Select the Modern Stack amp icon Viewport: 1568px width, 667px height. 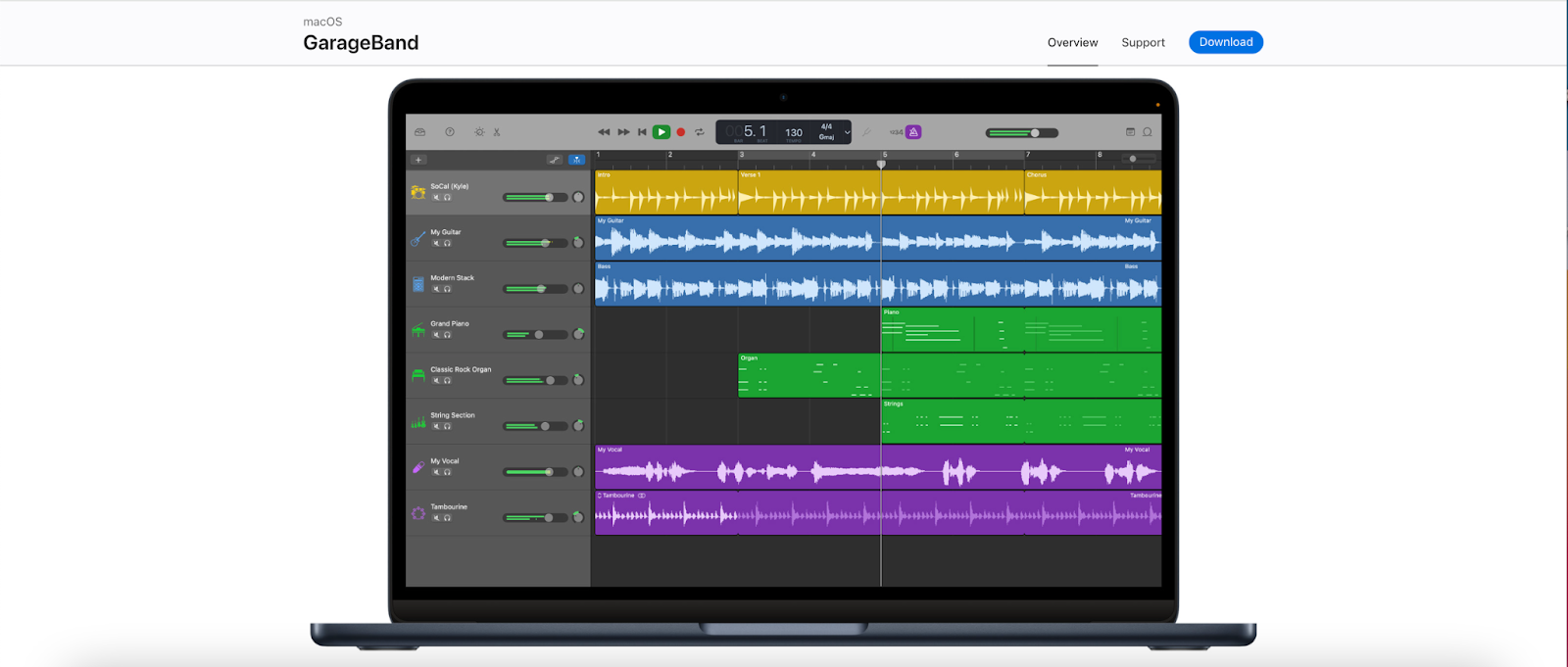pyautogui.click(x=418, y=284)
